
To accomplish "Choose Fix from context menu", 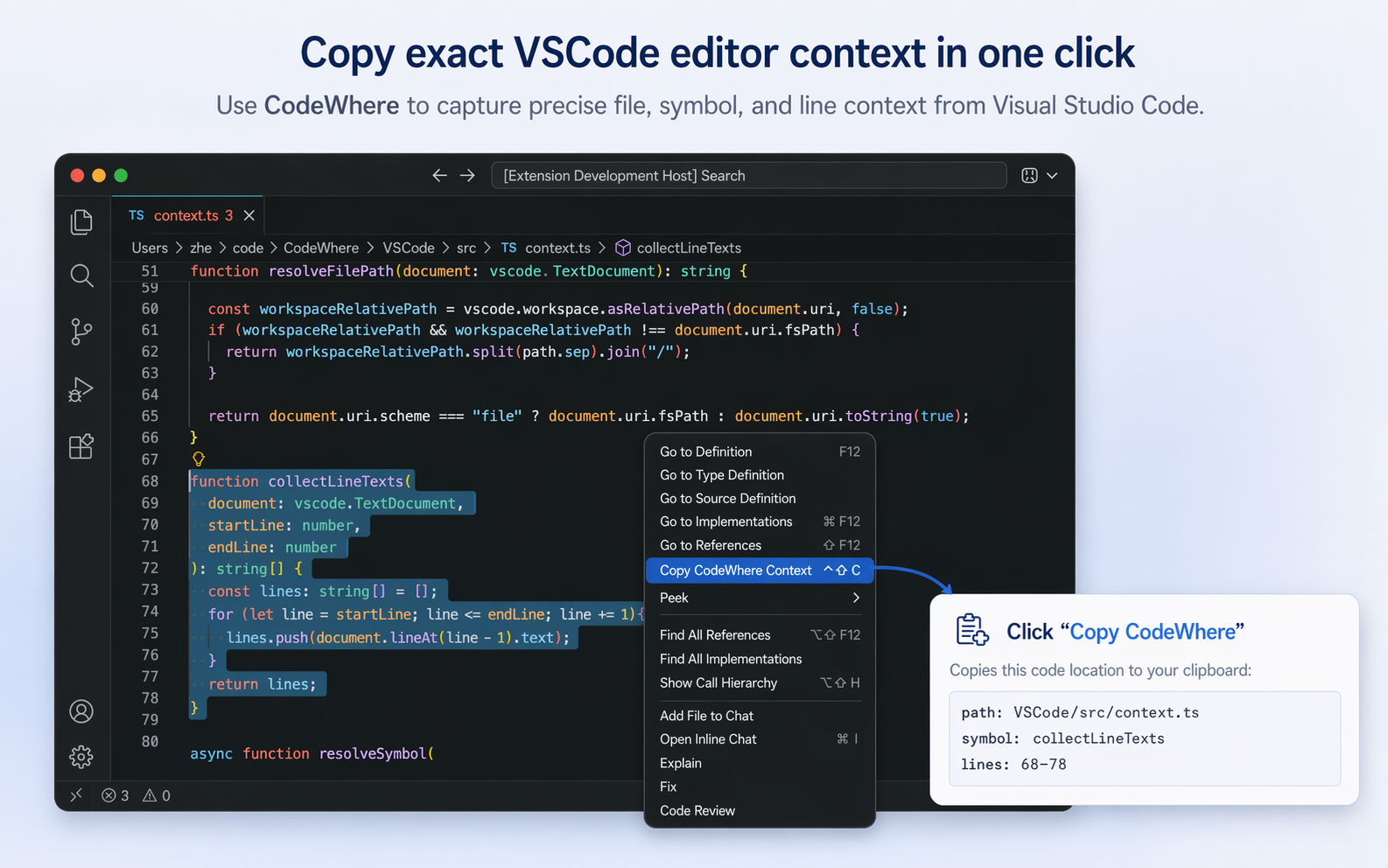I will pos(760,787).
